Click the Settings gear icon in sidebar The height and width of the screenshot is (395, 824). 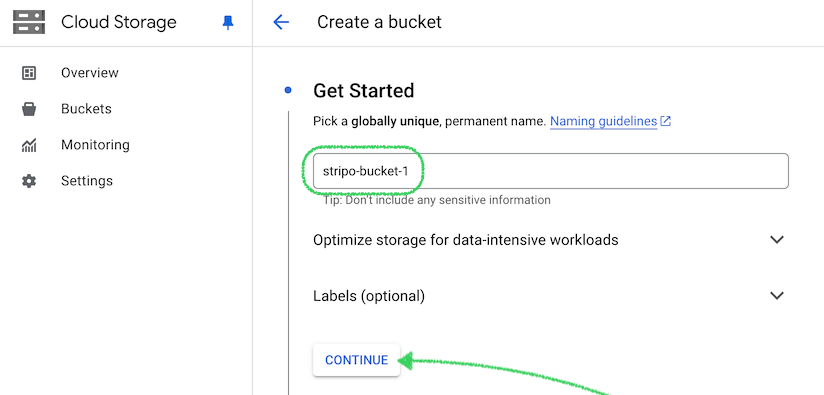pos(29,181)
